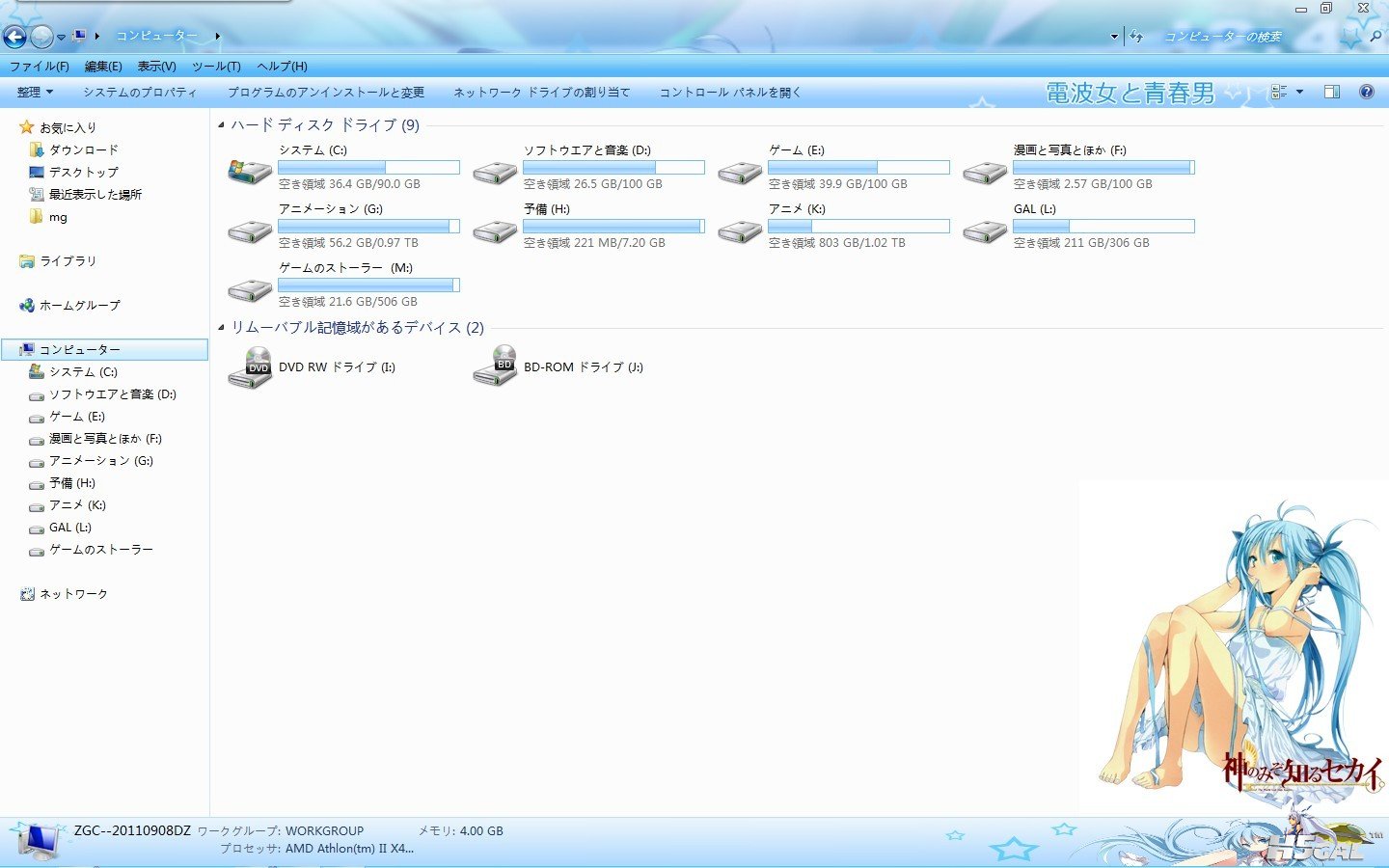Click the ライブラリ icon in the navigation pane
Screen dimensions: 1389x868
[x=27, y=261]
